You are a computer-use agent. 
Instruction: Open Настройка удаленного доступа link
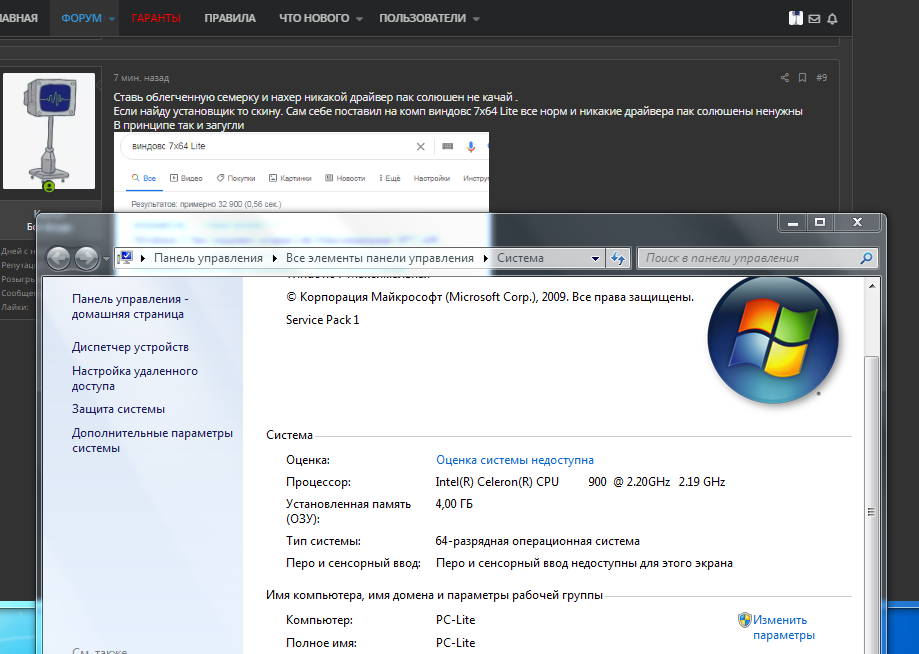tap(135, 379)
